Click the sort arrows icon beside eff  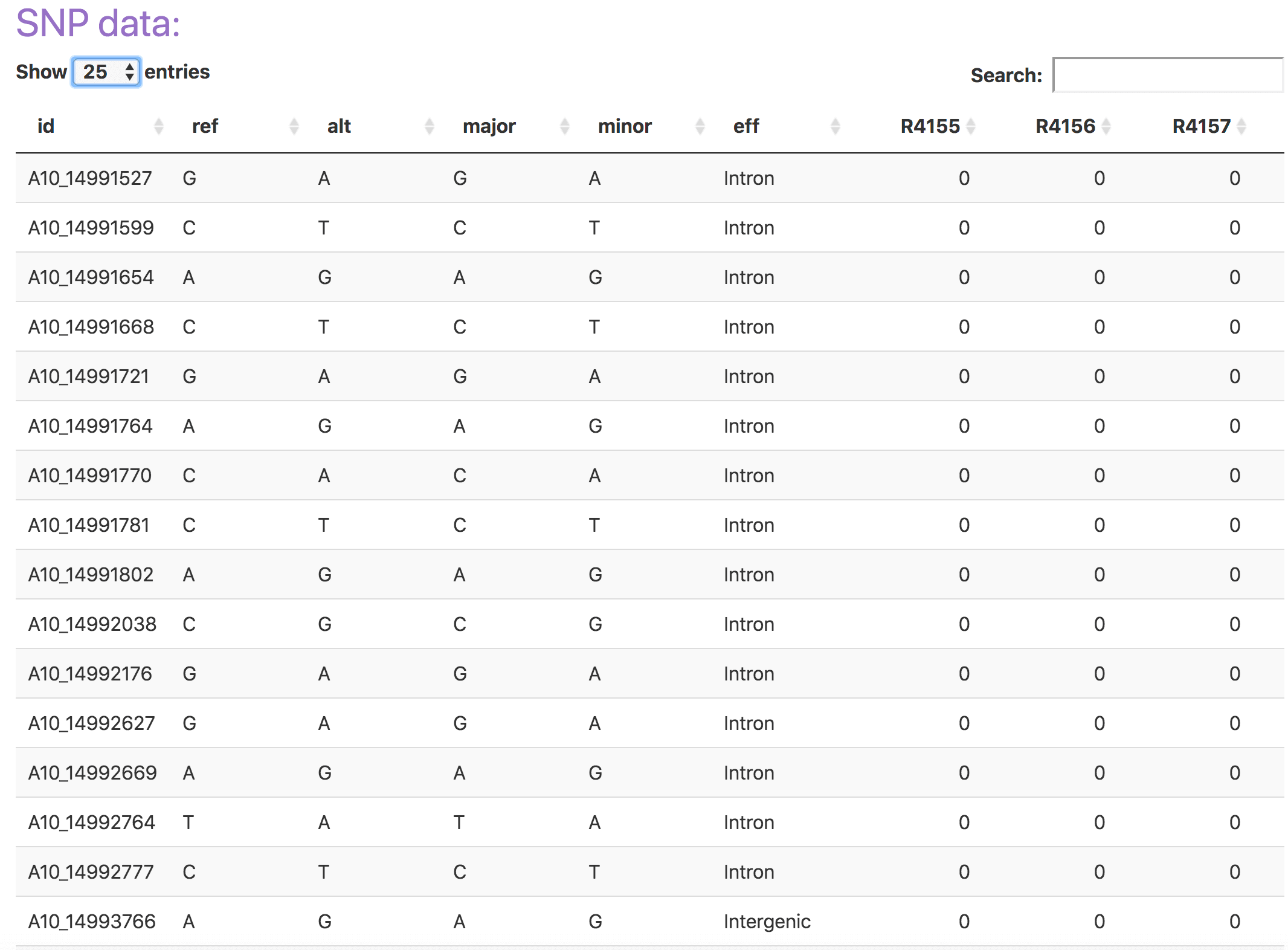click(x=836, y=126)
